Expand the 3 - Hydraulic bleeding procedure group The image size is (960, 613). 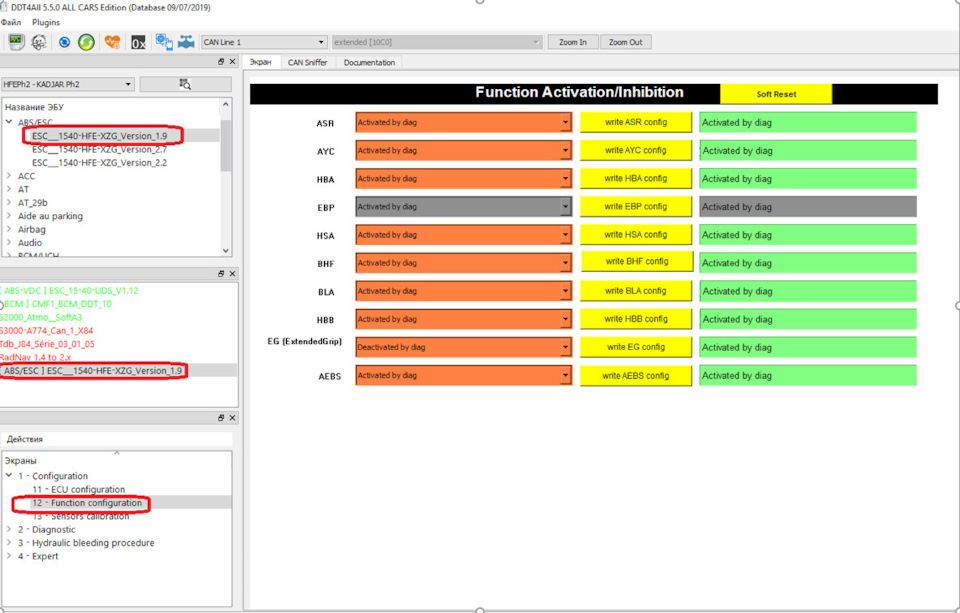pyautogui.click(x=9, y=542)
